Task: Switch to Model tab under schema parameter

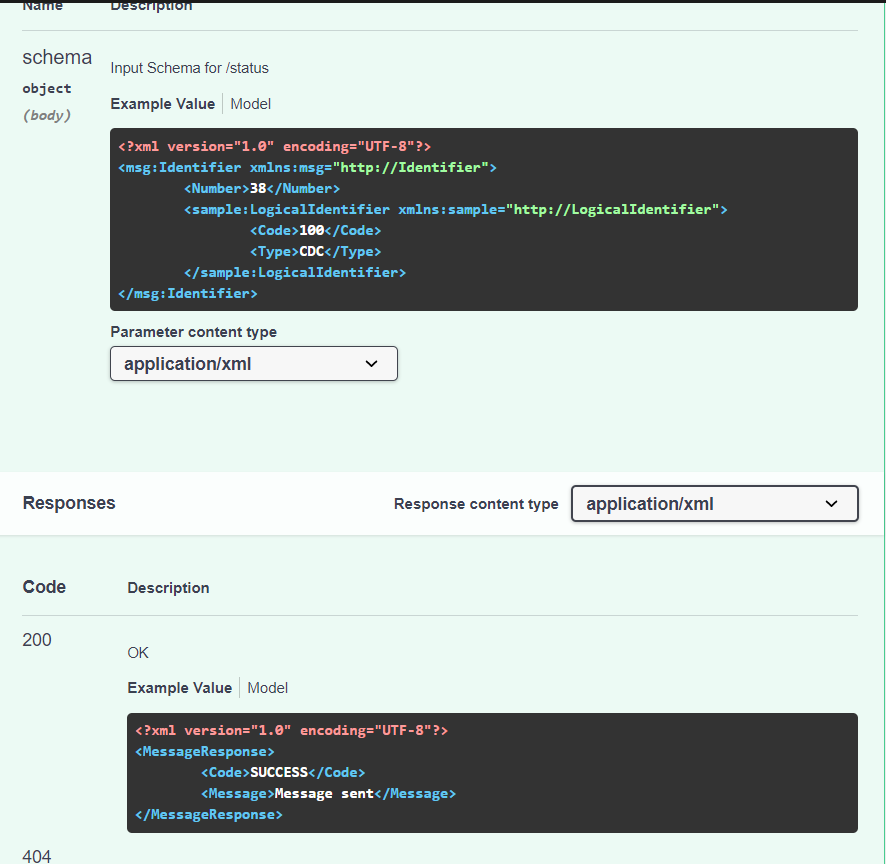Action: (250, 104)
